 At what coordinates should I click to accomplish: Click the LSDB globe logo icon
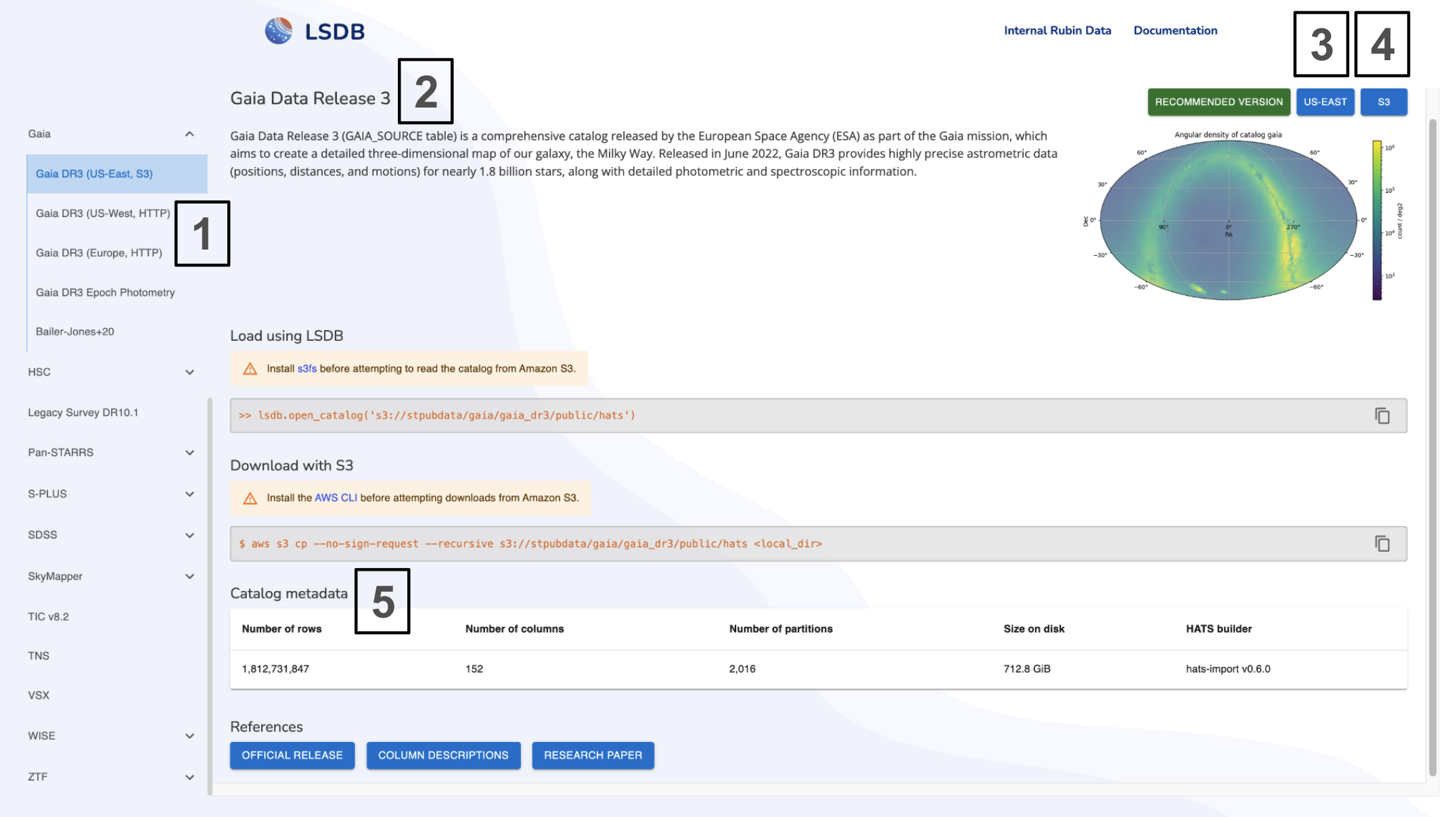278,31
